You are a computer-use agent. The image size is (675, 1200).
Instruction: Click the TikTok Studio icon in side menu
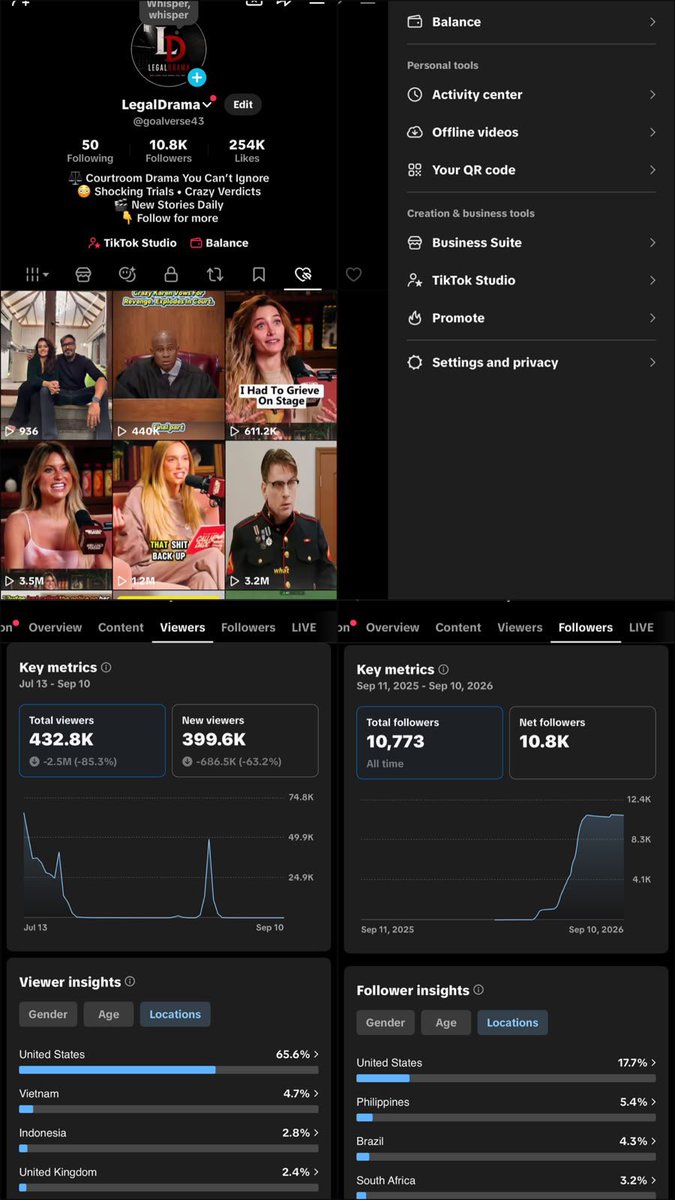pos(415,280)
